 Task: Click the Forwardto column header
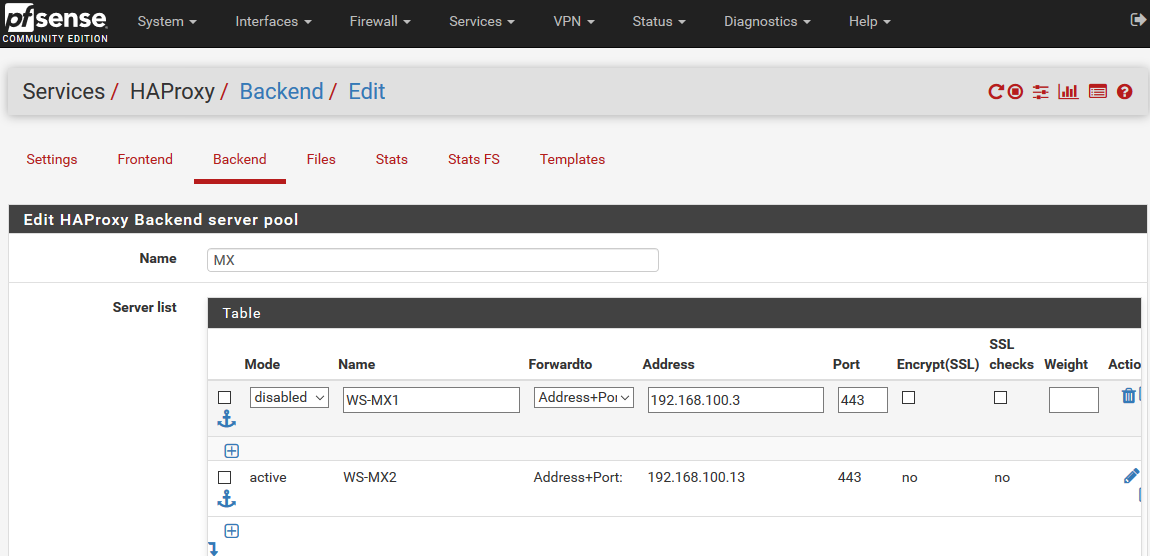(560, 365)
